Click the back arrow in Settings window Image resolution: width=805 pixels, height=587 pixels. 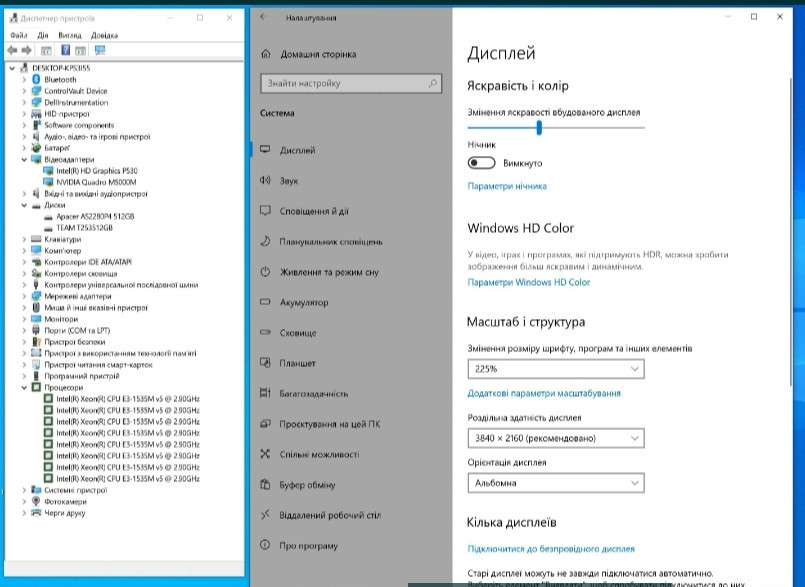[263, 18]
